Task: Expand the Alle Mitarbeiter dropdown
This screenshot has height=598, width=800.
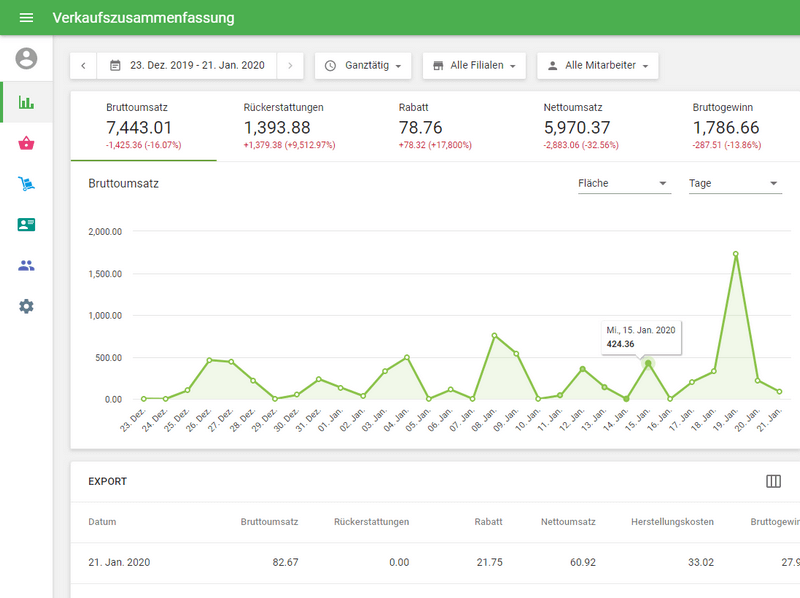Action: click(598, 66)
